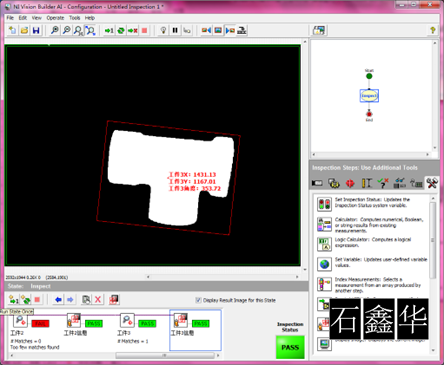Screen dimensions: 444x365
Task: Switch to Communicate steps tab
Action: (416, 183)
